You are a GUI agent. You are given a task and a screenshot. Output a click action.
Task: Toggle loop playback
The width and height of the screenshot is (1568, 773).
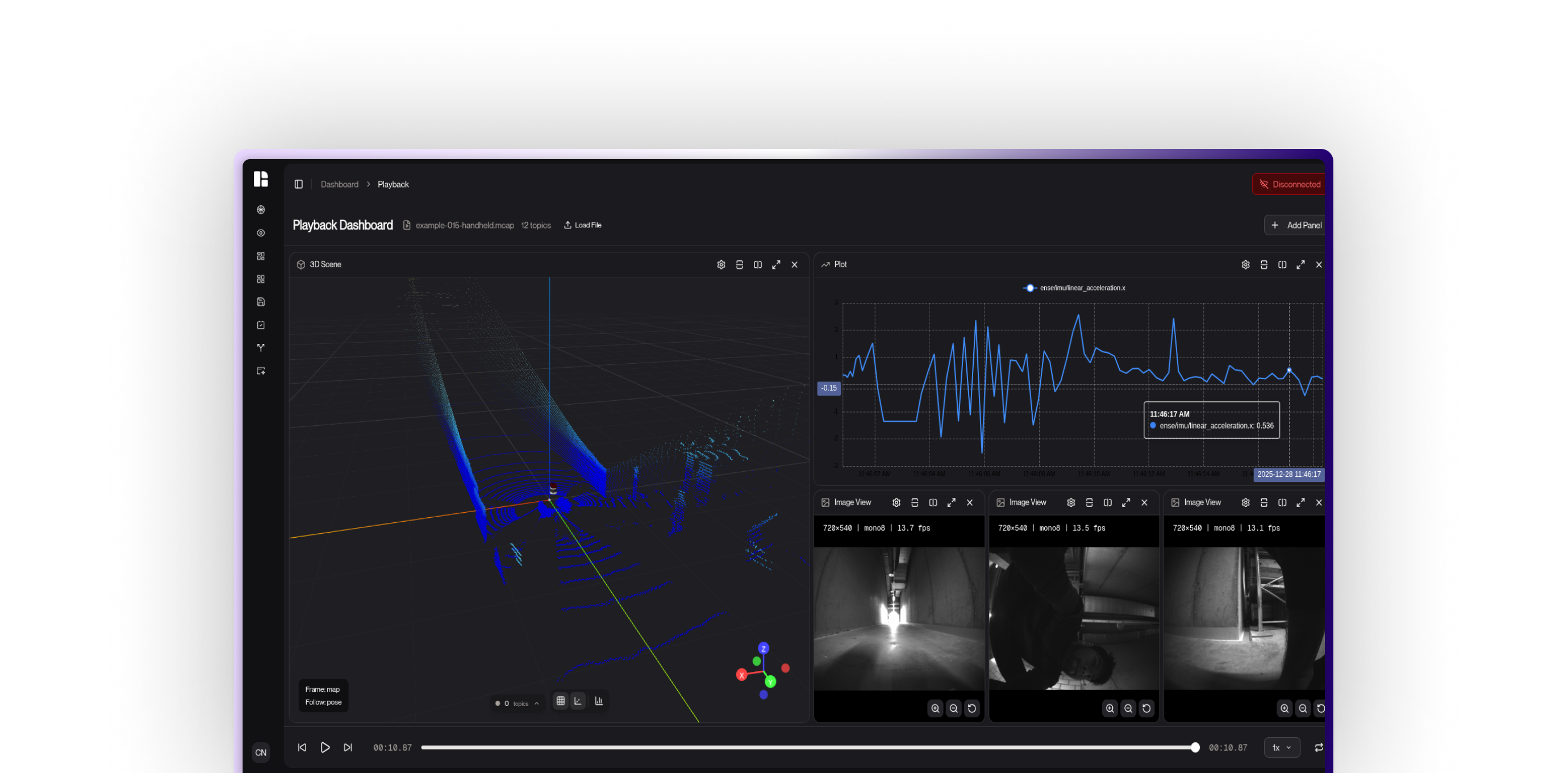pos(1319,747)
